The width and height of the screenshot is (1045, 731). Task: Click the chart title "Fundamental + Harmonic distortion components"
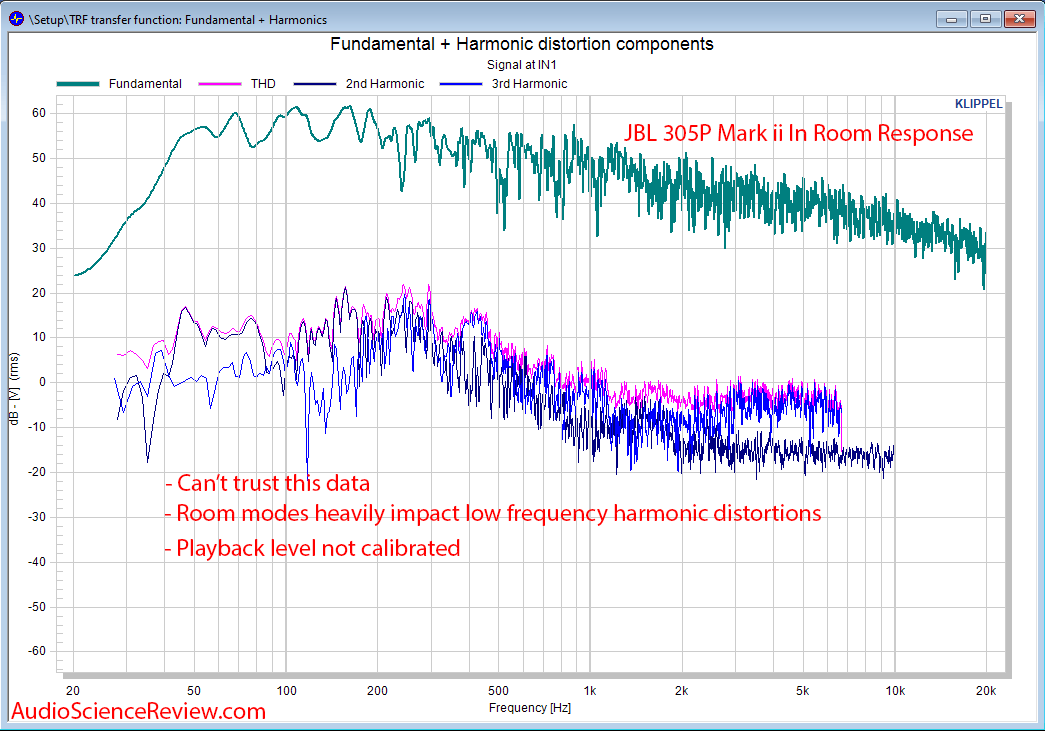522,44
